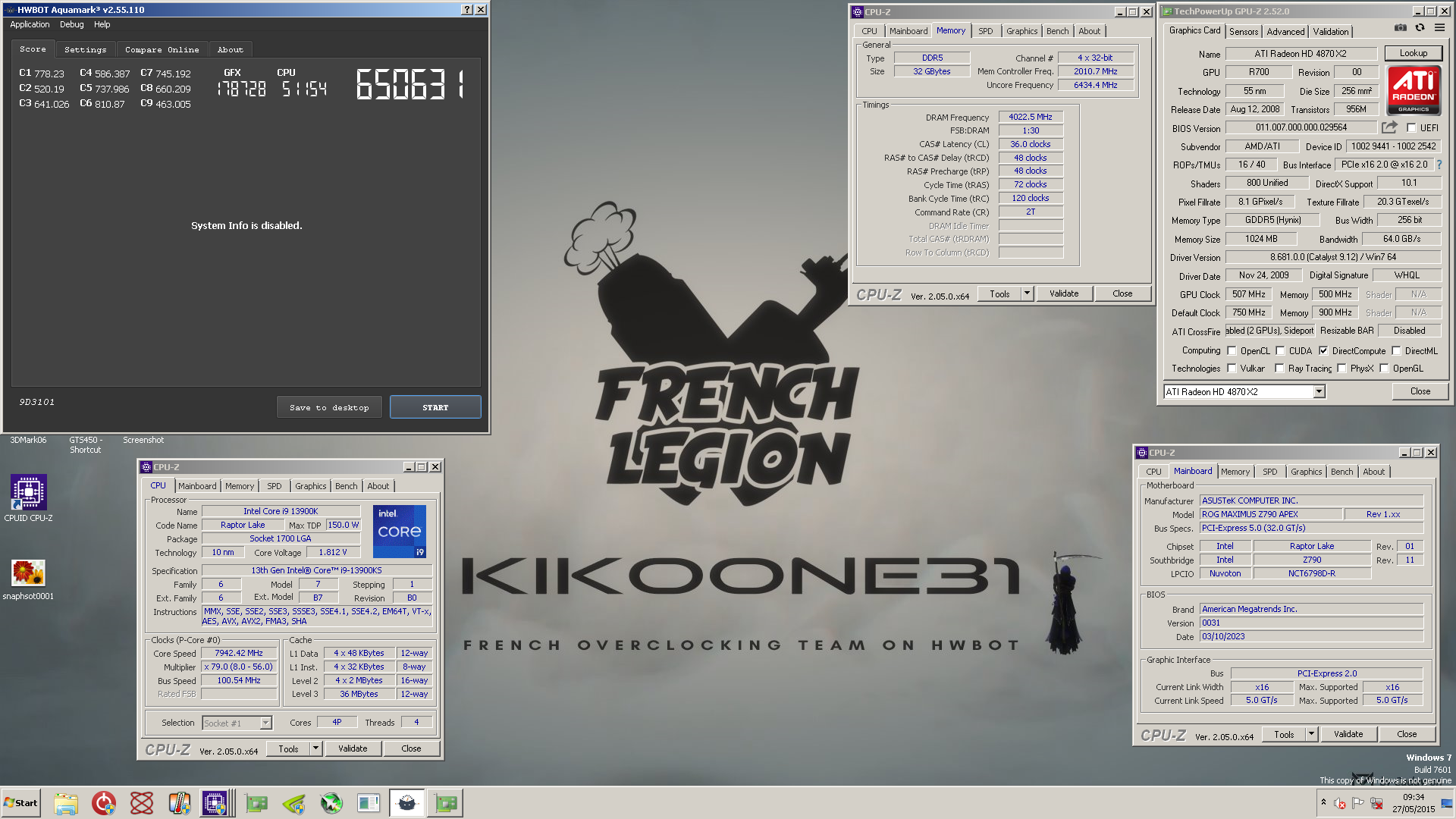1456x819 pixels.
Task: Open the Advanced tab in GPU-Z
Action: coord(1286,31)
